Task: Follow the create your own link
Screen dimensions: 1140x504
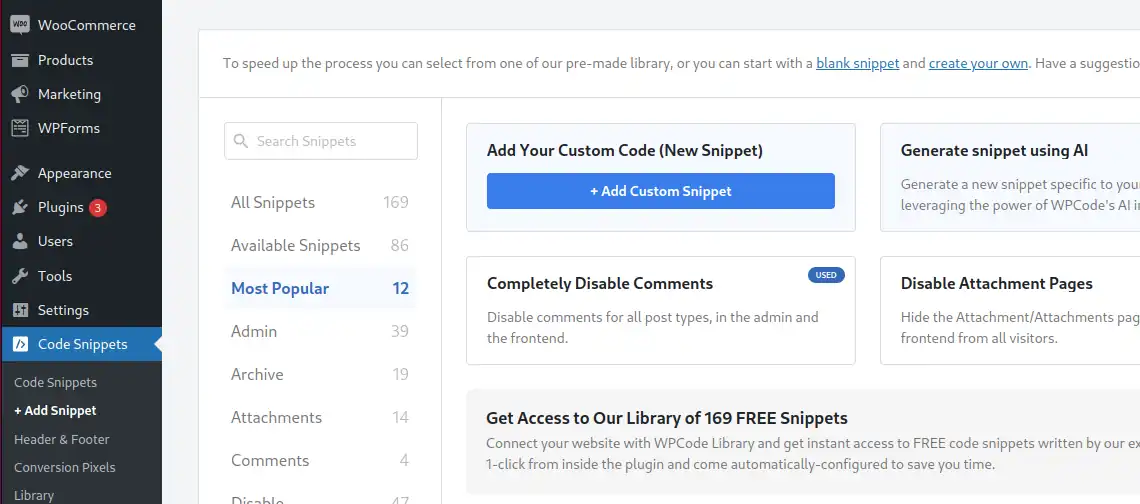Action: [978, 63]
